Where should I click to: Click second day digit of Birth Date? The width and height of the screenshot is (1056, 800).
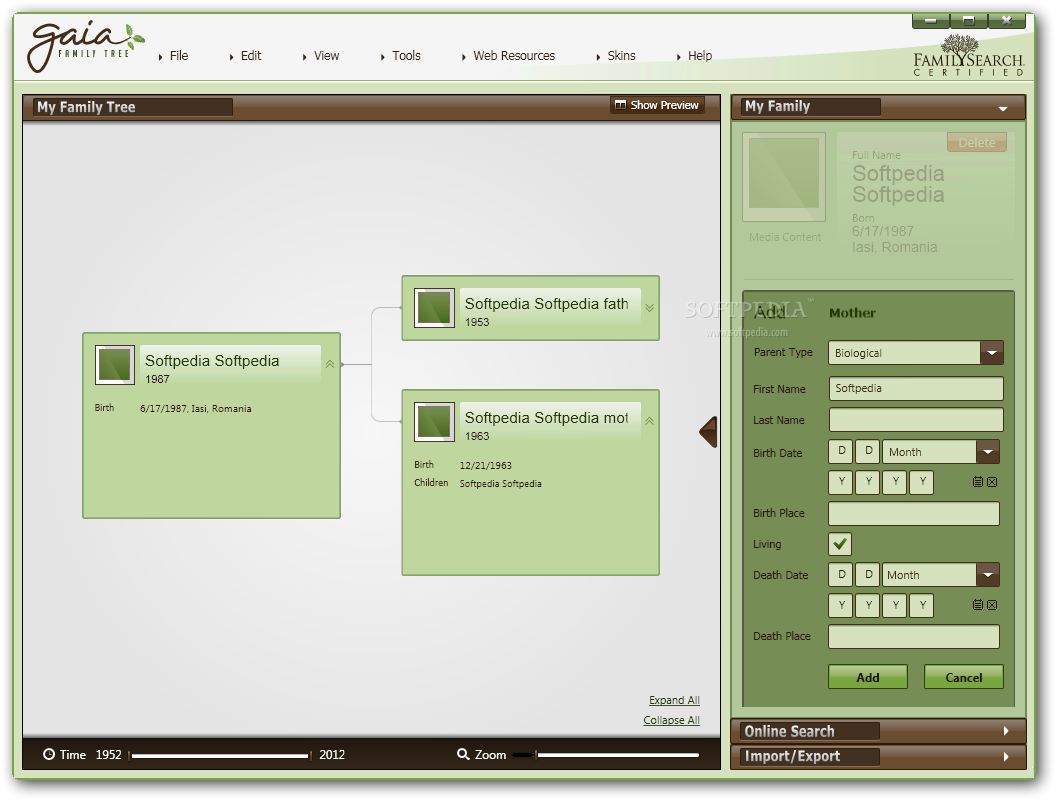coord(868,451)
